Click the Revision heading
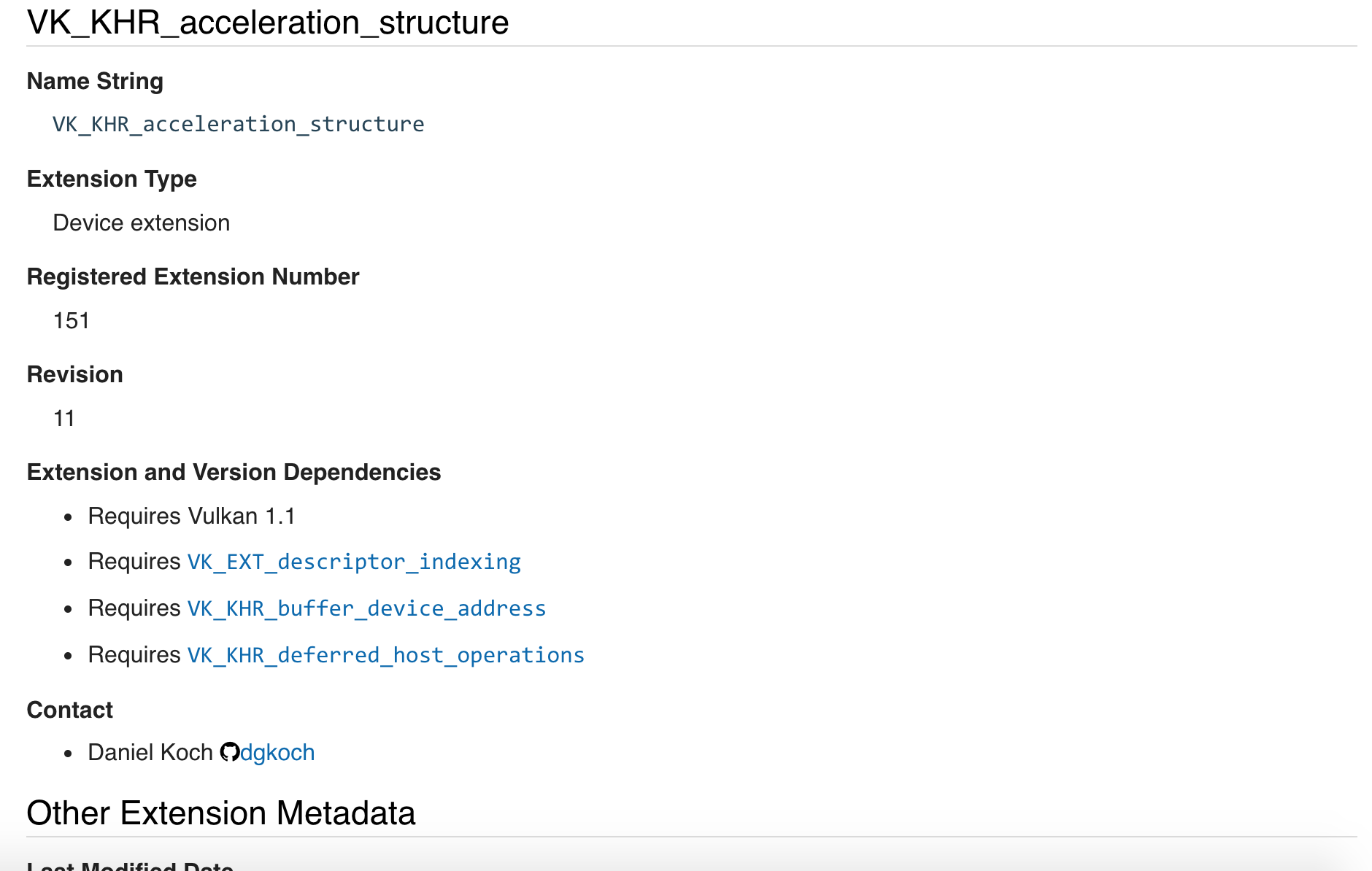The height and width of the screenshot is (871, 1372). 74,374
